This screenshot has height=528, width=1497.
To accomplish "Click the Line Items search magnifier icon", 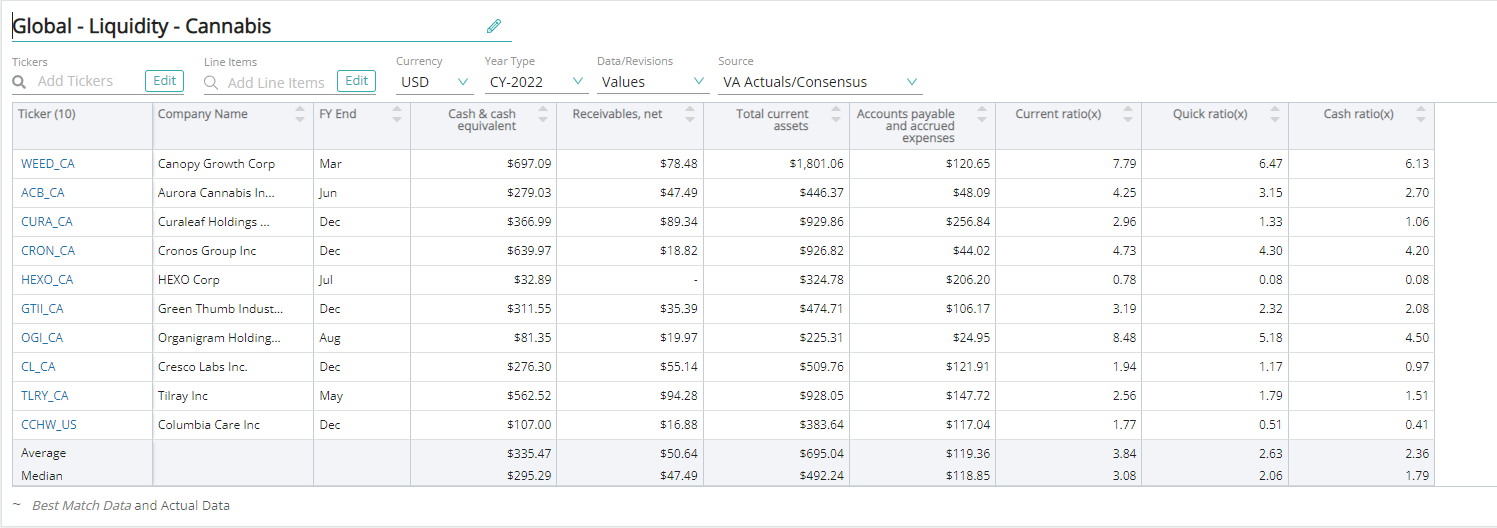I will click(212, 83).
